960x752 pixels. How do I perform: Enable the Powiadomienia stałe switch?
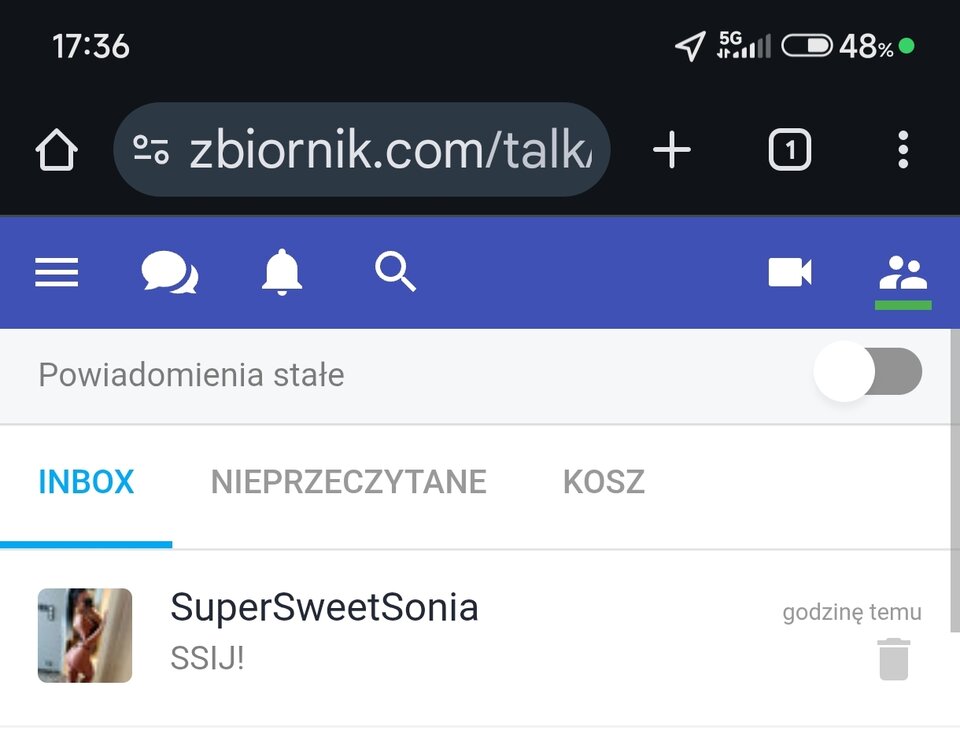pyautogui.click(x=868, y=372)
